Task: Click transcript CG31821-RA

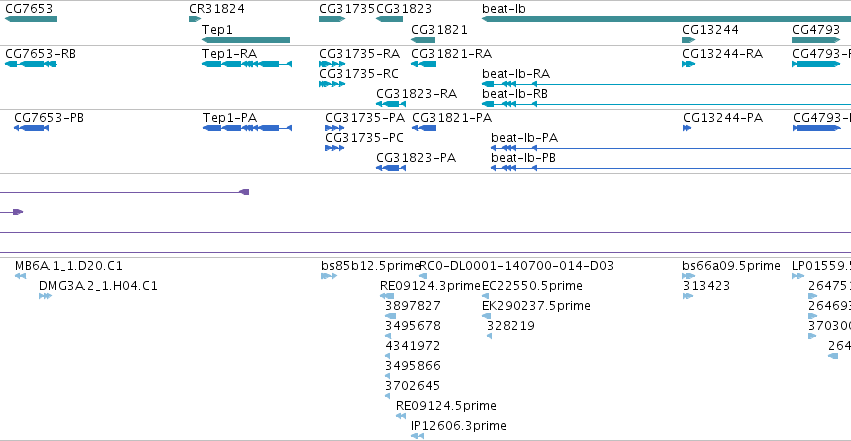Action: pos(452,54)
